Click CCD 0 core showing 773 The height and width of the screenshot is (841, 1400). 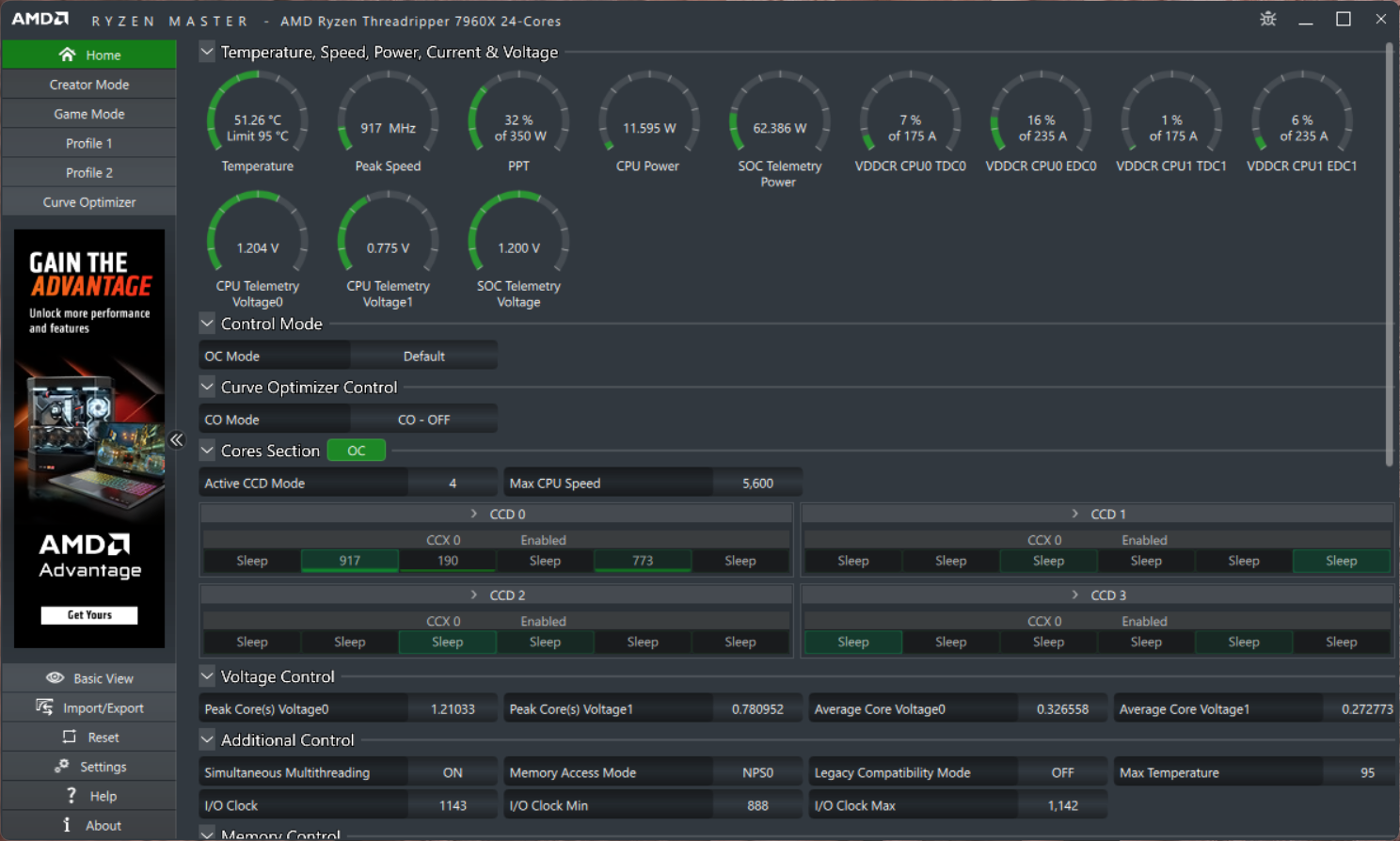643,561
